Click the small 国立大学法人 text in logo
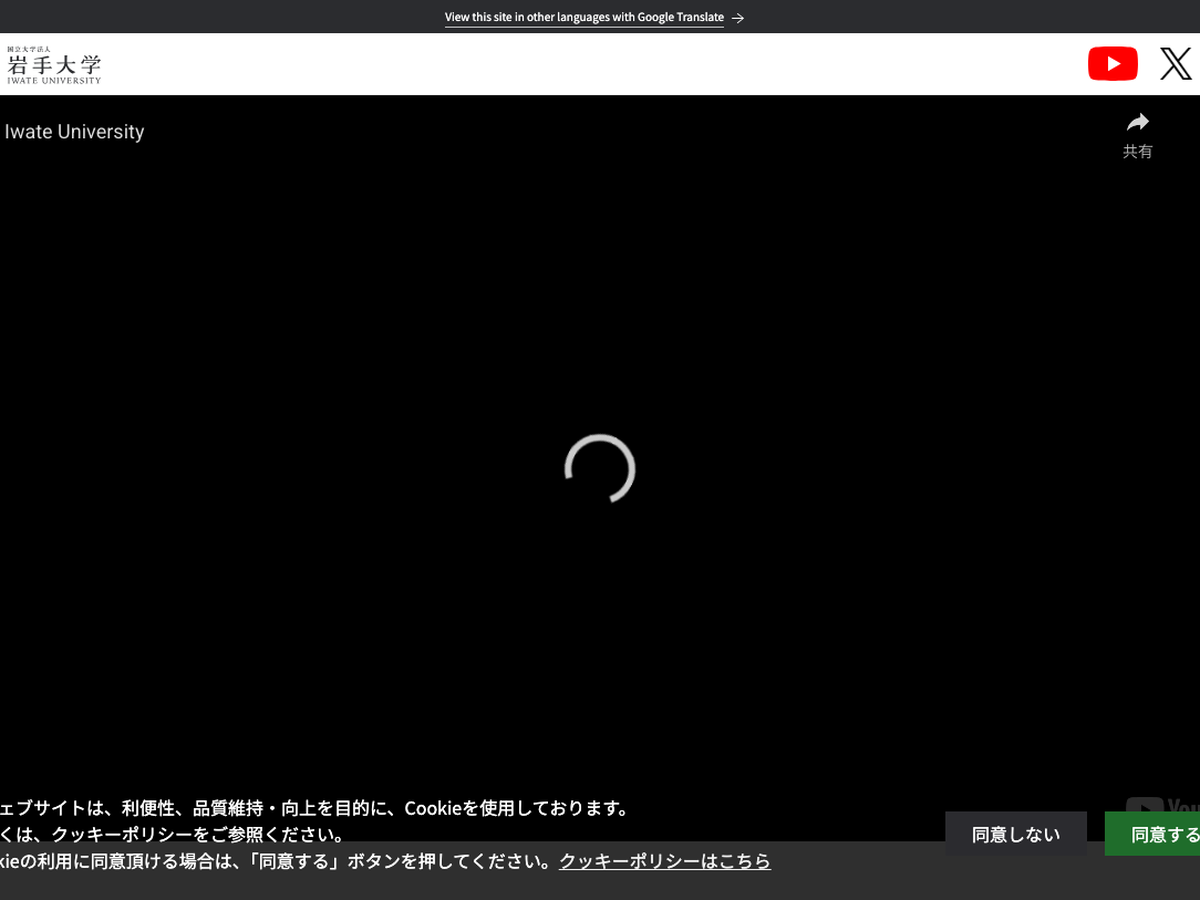This screenshot has width=1200, height=900. [28, 49]
